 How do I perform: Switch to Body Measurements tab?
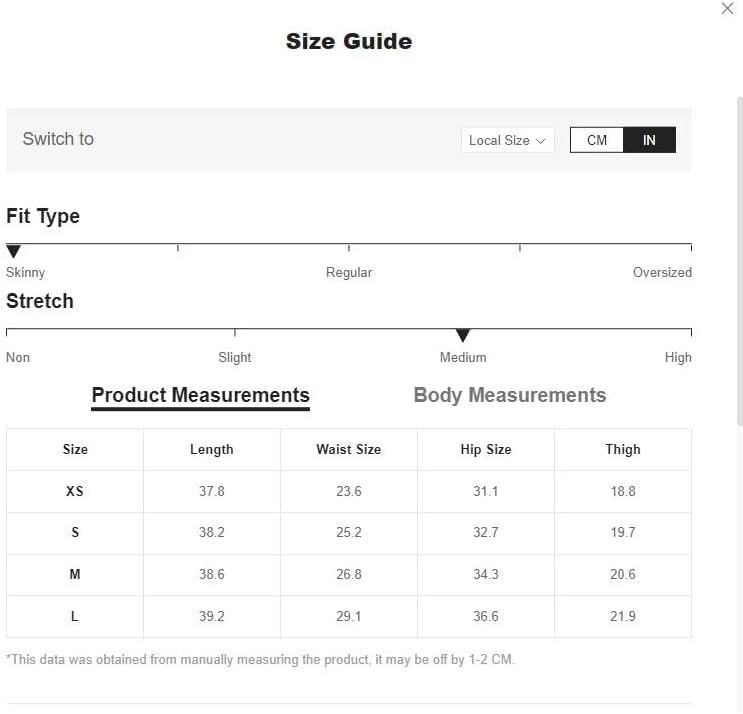tap(509, 395)
